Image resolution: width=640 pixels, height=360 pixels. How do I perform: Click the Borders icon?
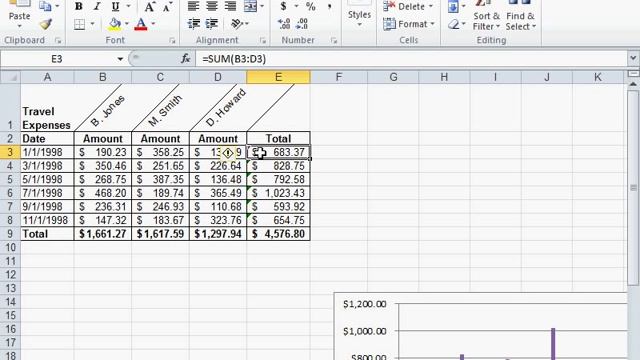pos(80,24)
